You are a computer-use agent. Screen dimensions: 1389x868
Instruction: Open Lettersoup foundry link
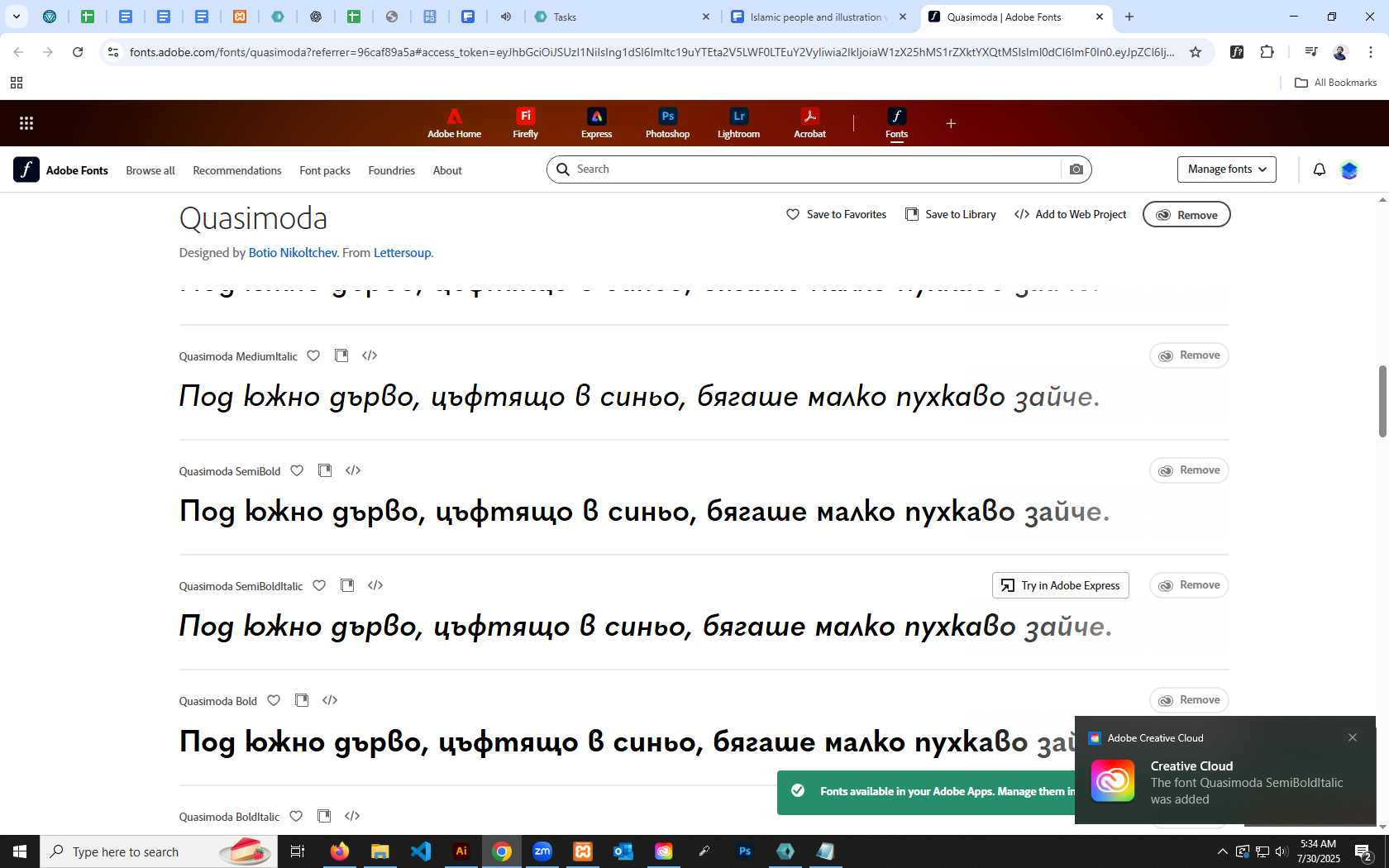click(x=402, y=253)
